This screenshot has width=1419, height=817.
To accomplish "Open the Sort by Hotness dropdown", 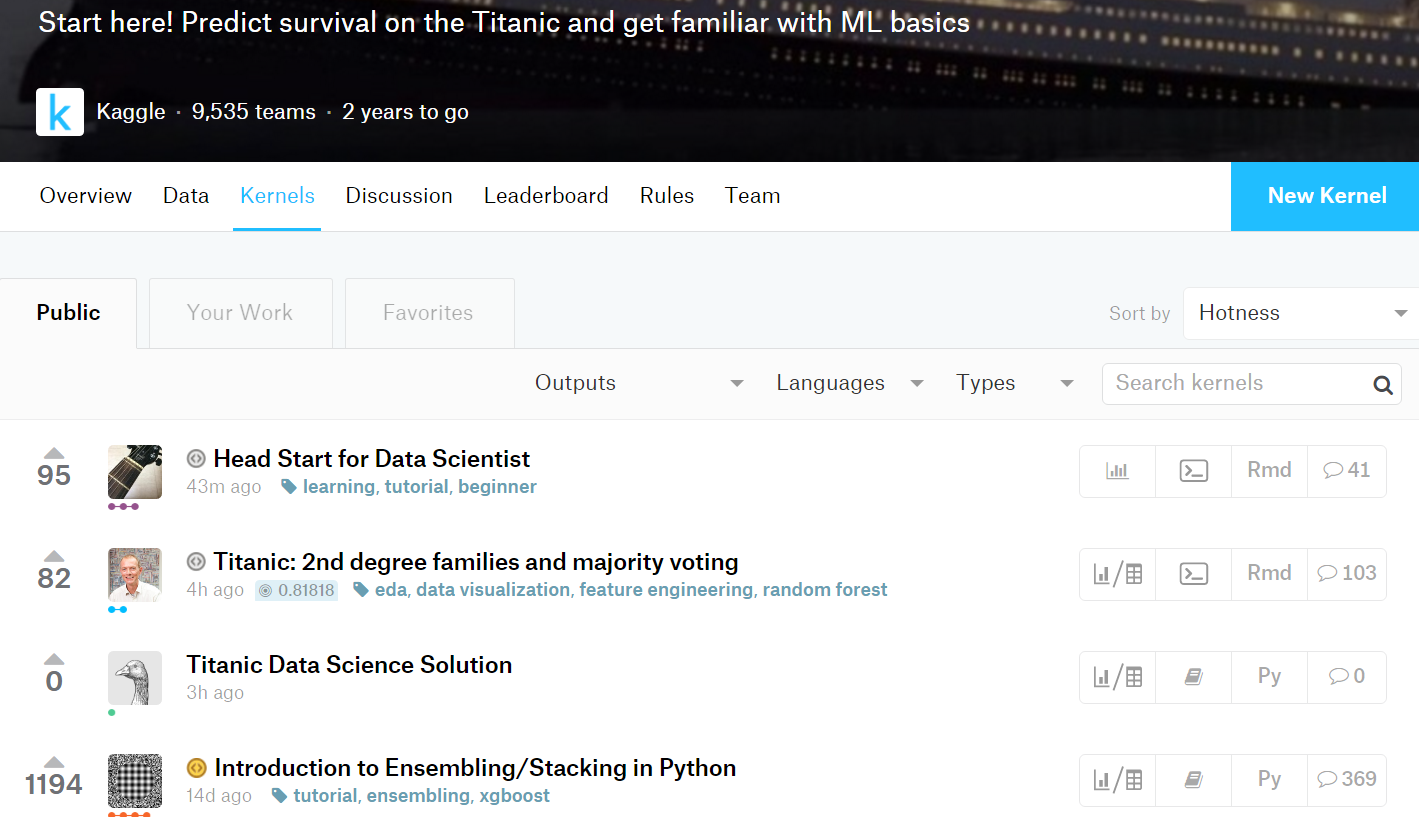I will pyautogui.click(x=1300, y=314).
